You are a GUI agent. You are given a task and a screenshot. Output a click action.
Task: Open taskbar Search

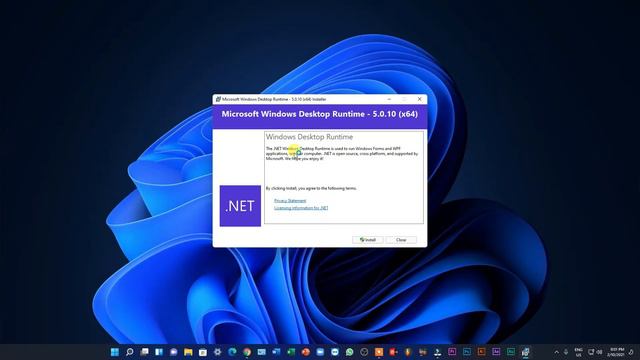pyautogui.click(x=129, y=352)
